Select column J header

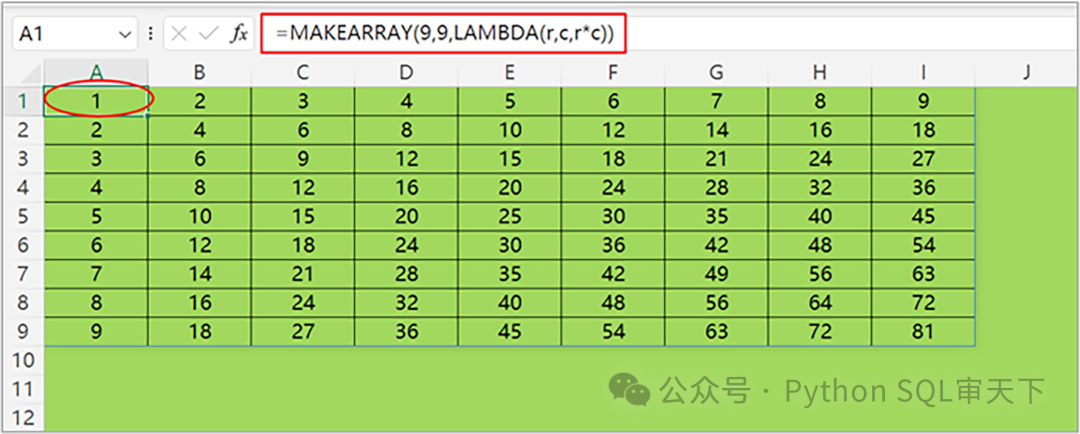pos(1026,71)
